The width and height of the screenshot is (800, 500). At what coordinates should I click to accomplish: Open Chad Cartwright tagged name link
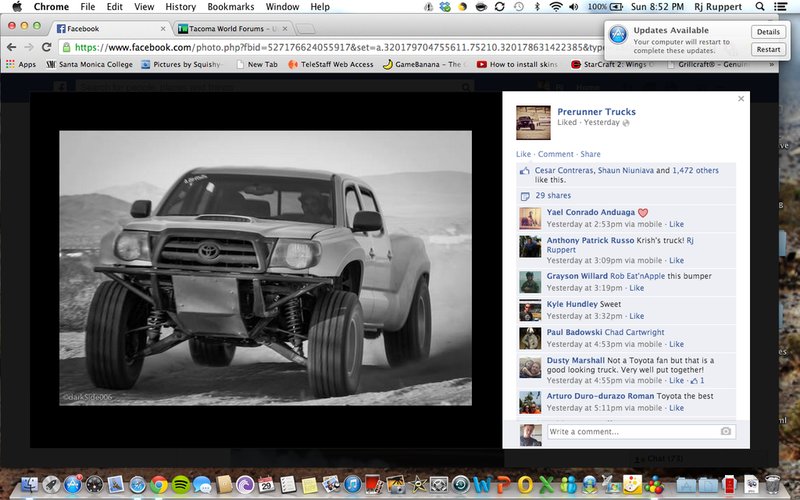click(634, 332)
